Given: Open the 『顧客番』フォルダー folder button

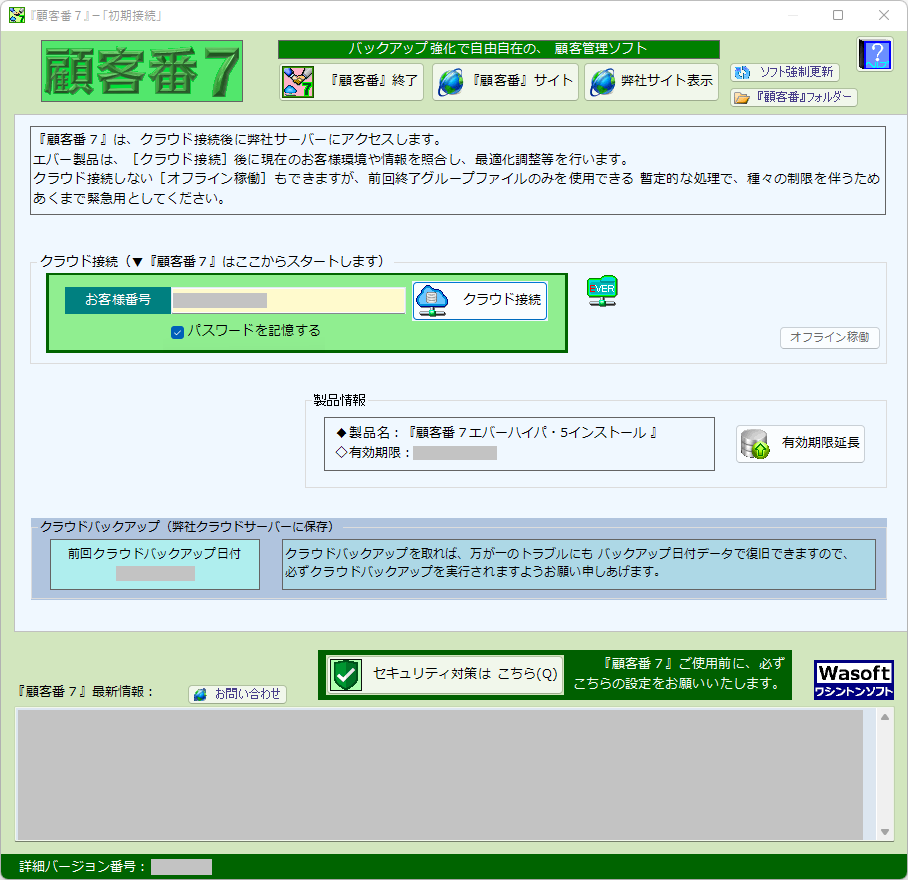Looking at the screenshot, I should click(x=793, y=97).
